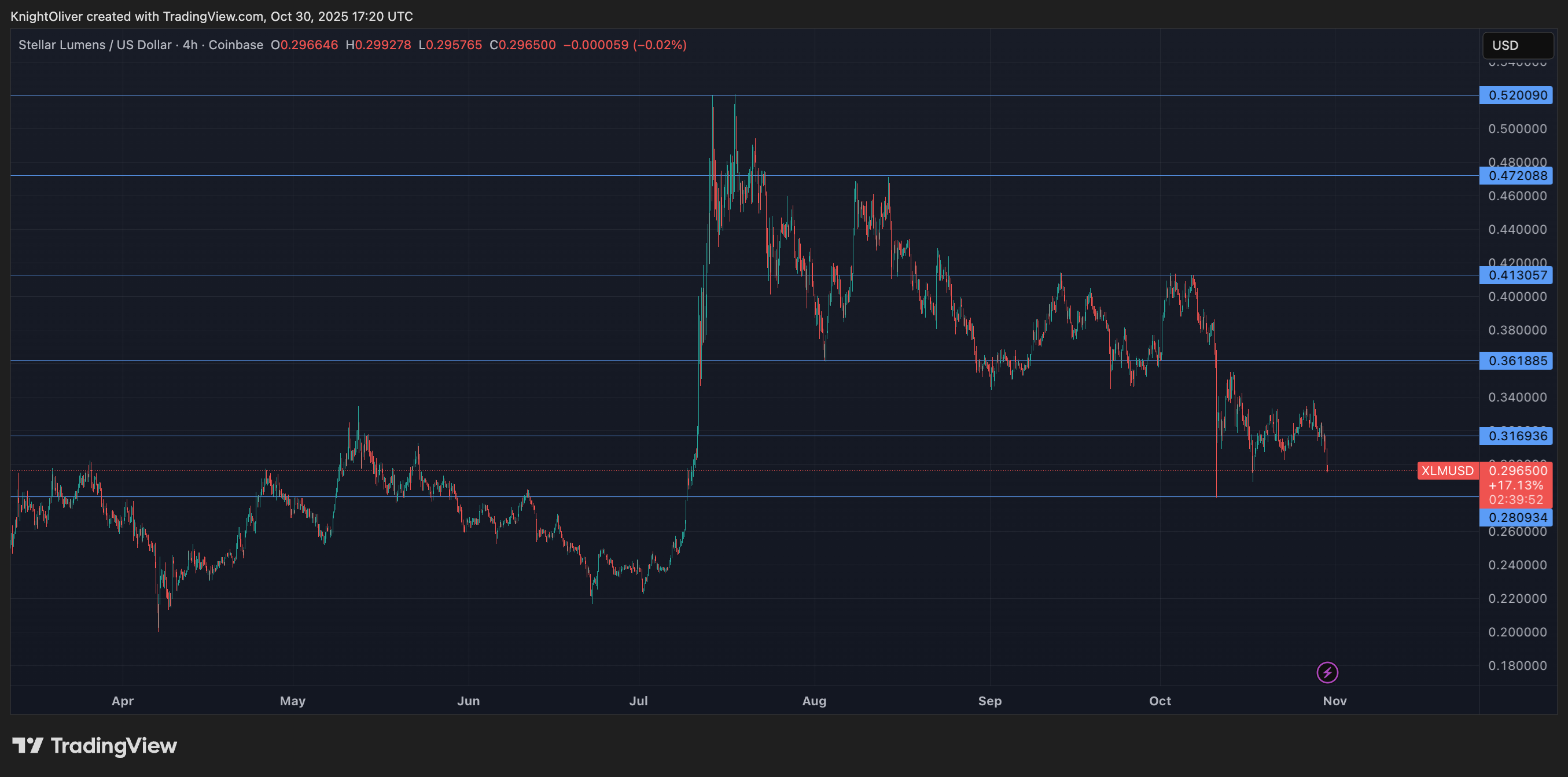The height and width of the screenshot is (777, 1568).
Task: Click the 0.316936 blue price tag
Action: click(x=1516, y=436)
